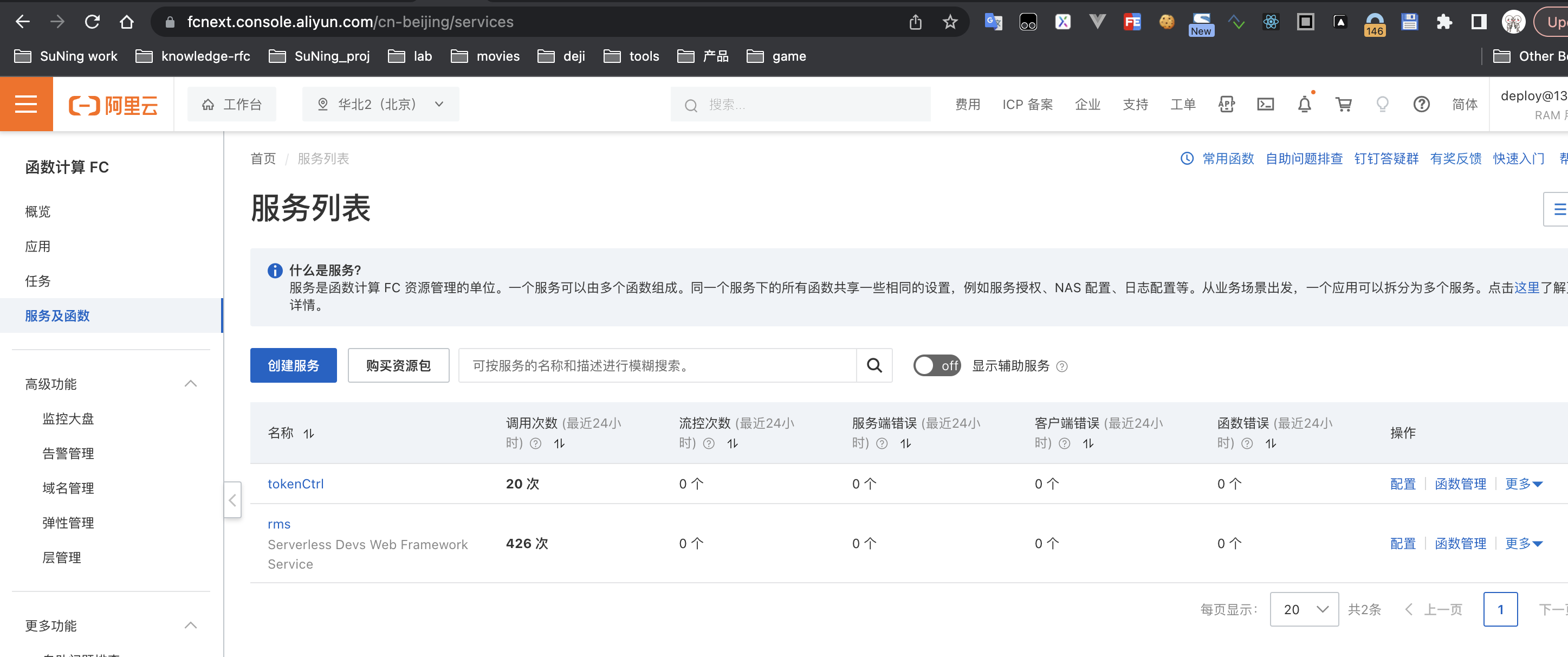Select 概览 in the sidebar
This screenshot has height=657, width=1568.
pos(38,212)
